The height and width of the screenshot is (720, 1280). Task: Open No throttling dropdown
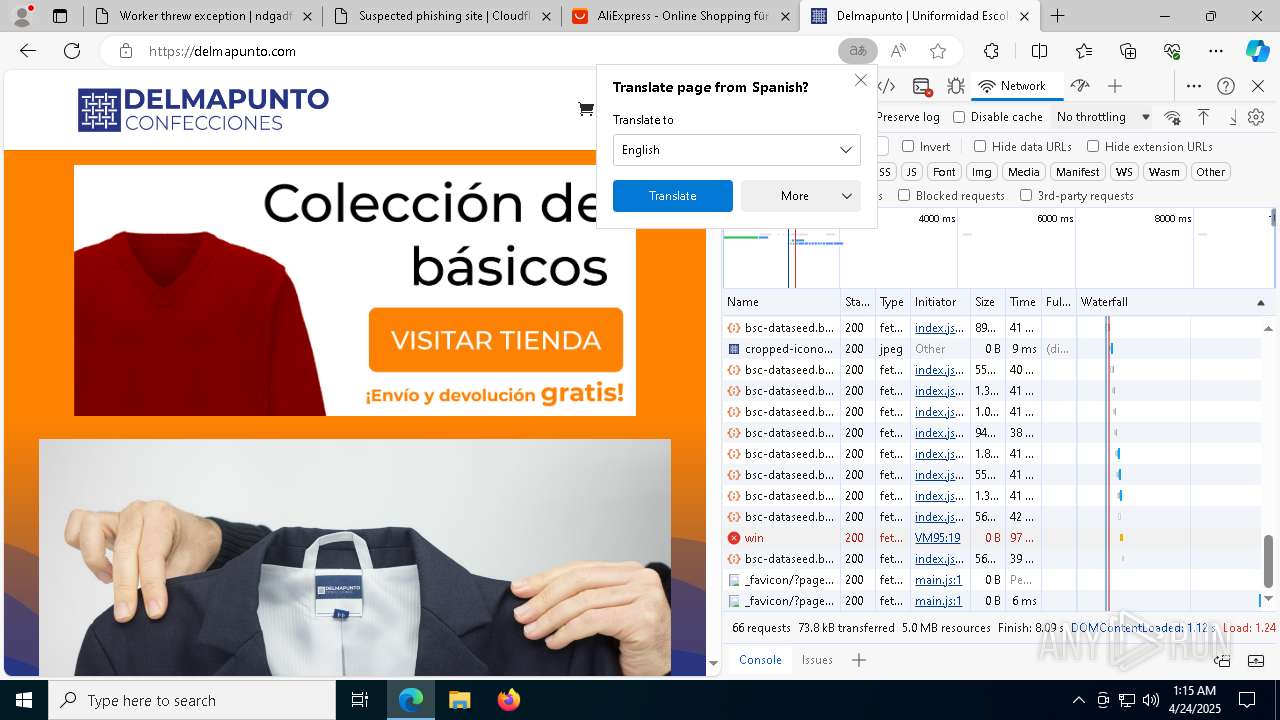click(x=1103, y=117)
